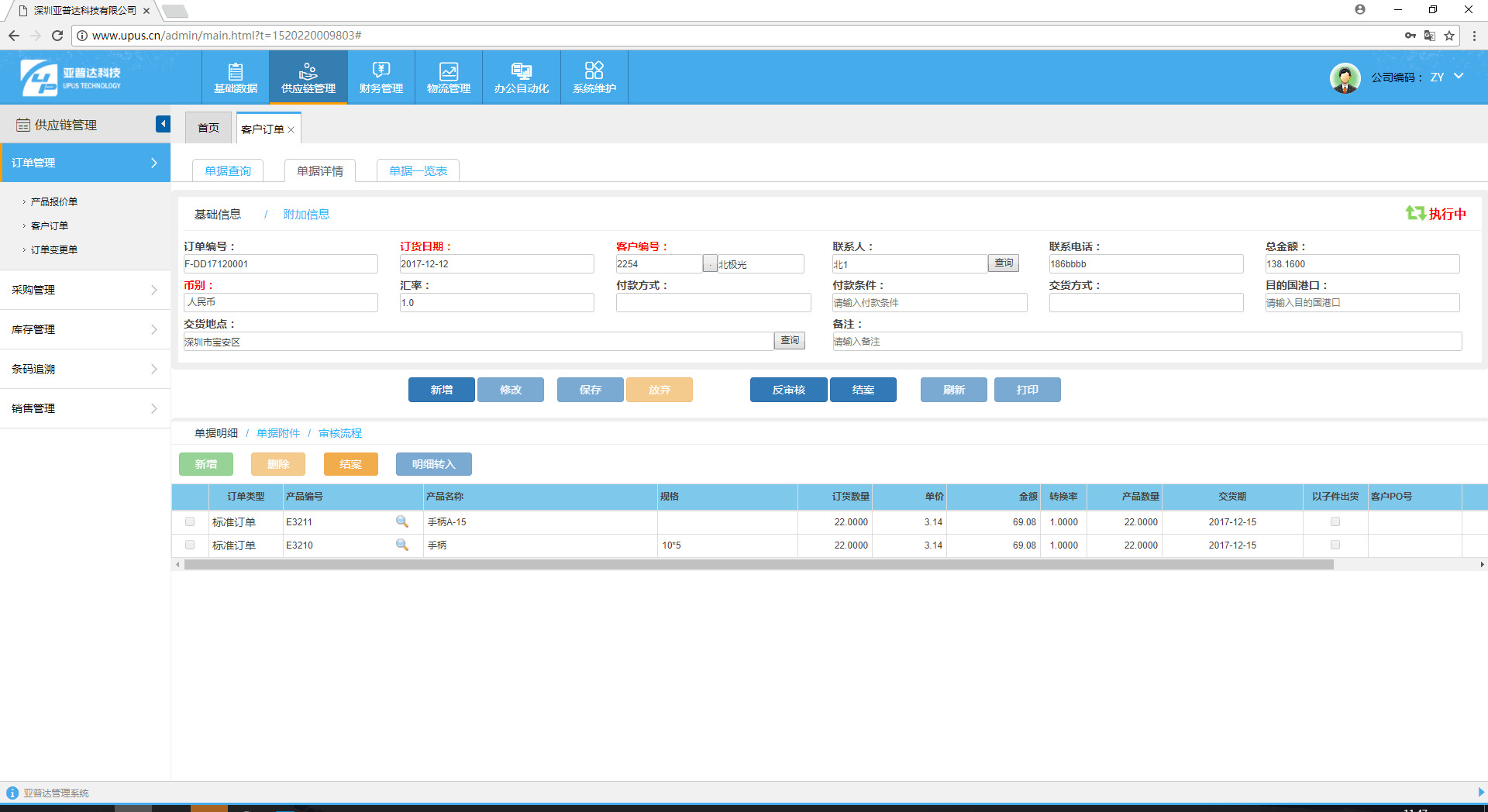Screen dimensions: 1488x812
Task: Click the green 执行中 status refresh icon
Action: (x=1415, y=213)
